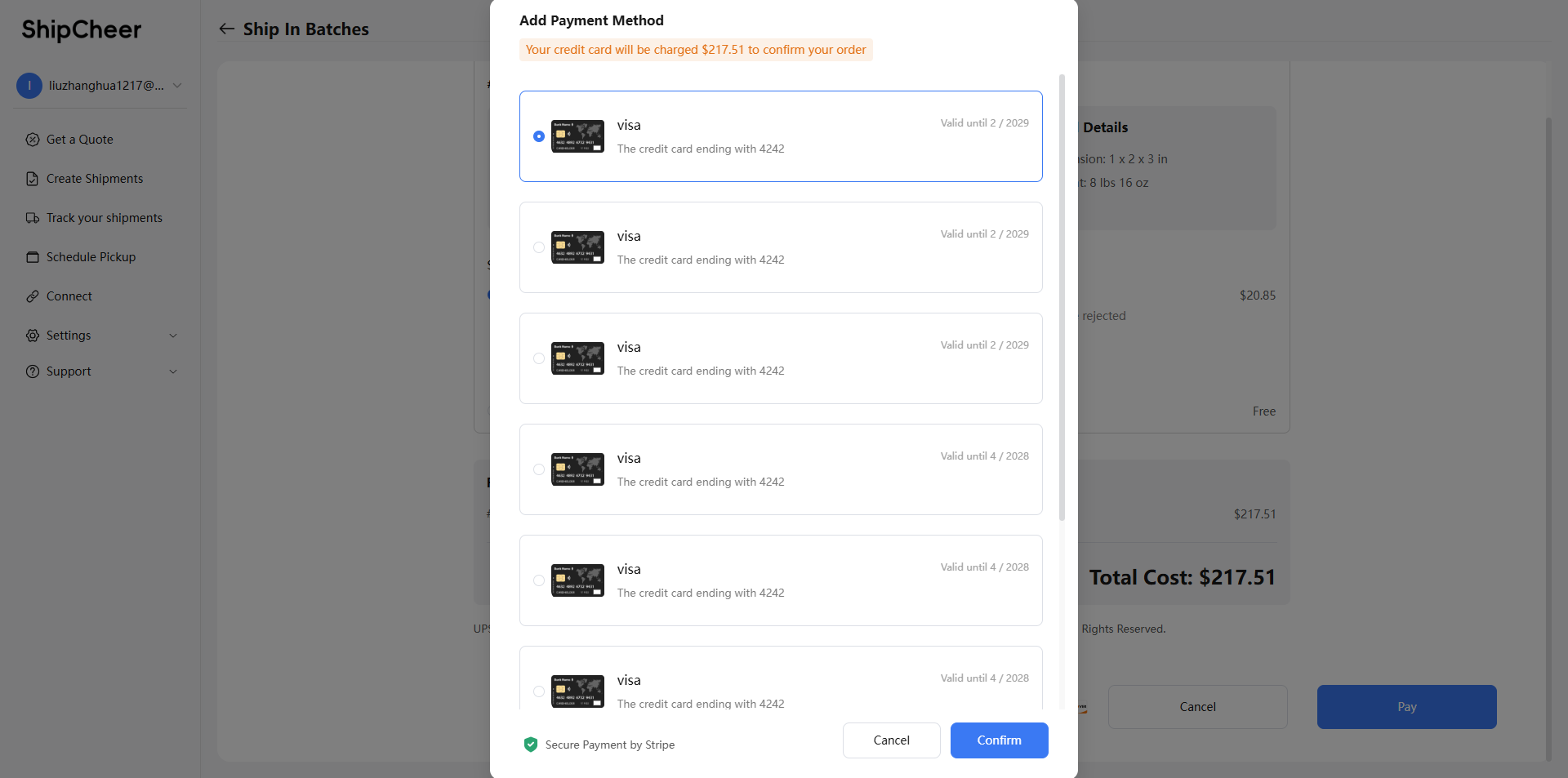
Task: Click the Settings gear icon
Action: click(x=33, y=336)
